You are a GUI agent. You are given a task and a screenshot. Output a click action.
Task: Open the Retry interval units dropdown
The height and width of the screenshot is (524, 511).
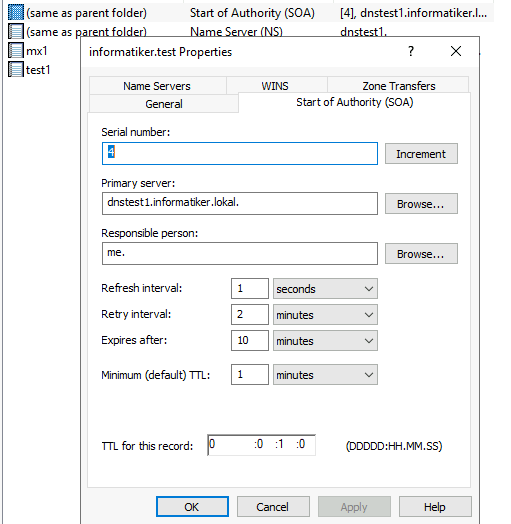[325, 314]
